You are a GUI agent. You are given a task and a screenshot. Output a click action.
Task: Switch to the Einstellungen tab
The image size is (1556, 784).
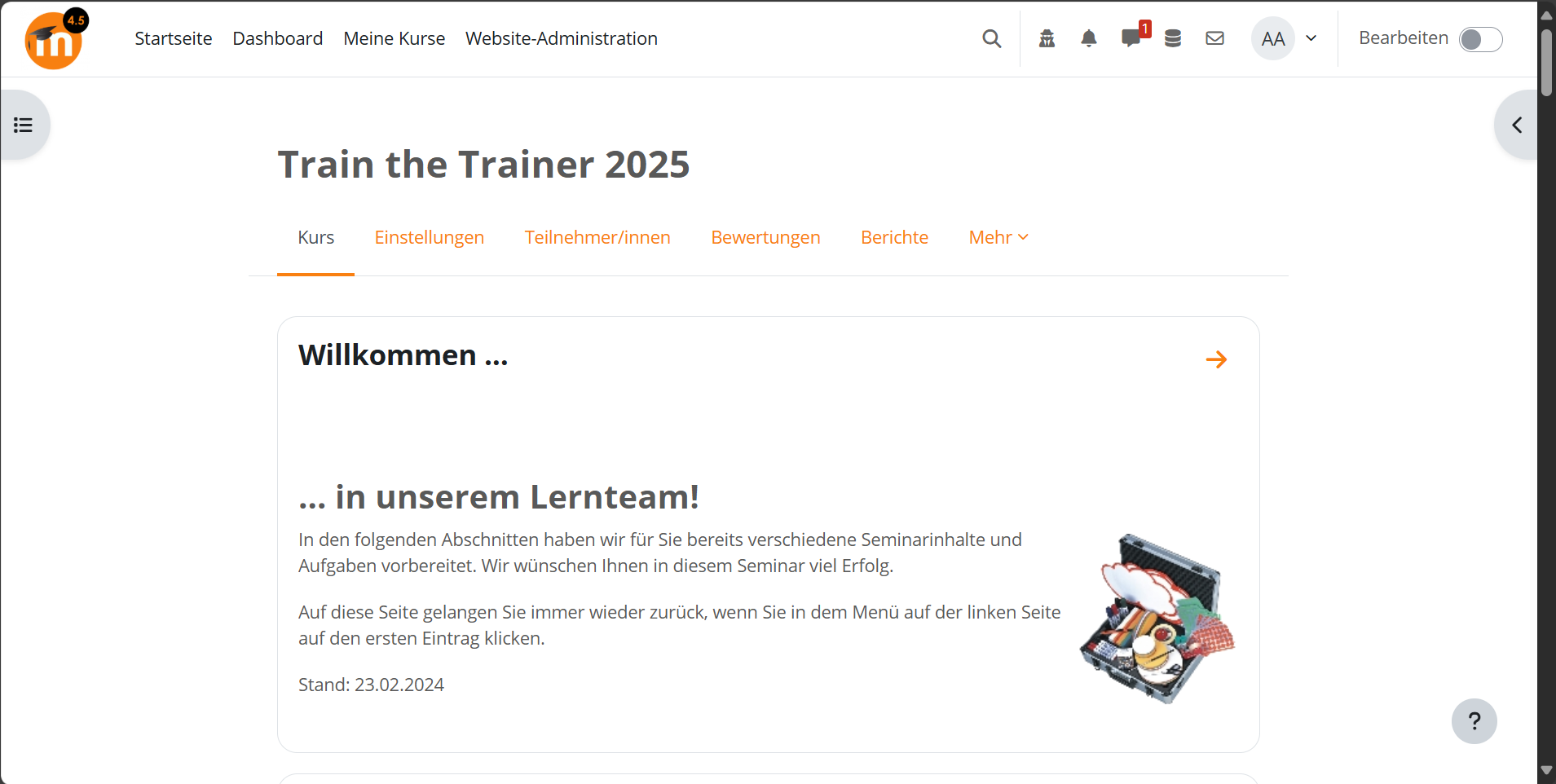(x=429, y=237)
